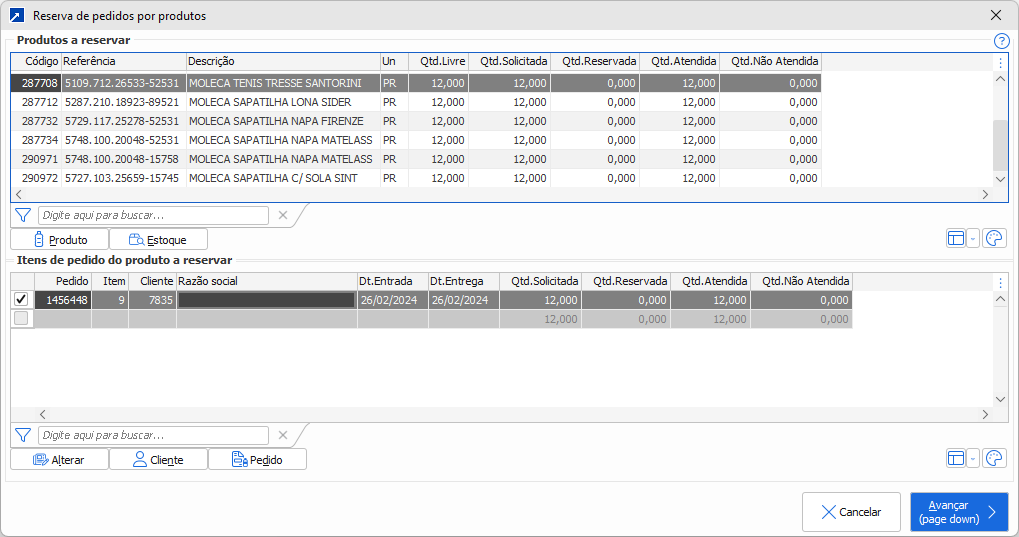
Task: Click the Estoque button
Action: point(159,239)
